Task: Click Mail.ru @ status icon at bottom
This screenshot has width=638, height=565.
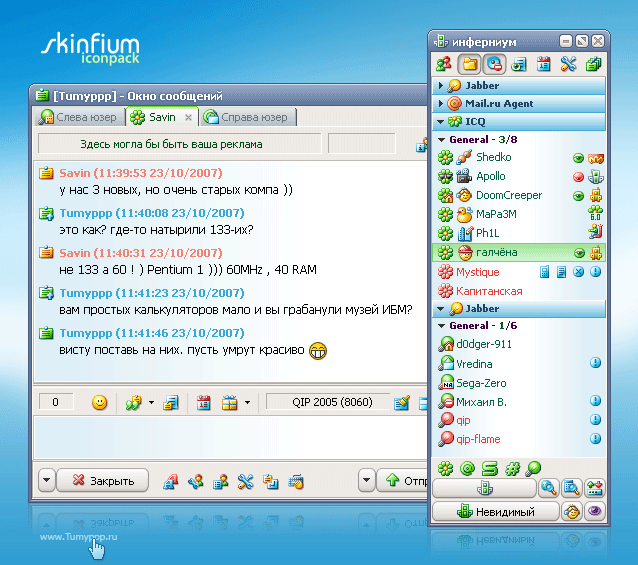Action: [x=468, y=469]
